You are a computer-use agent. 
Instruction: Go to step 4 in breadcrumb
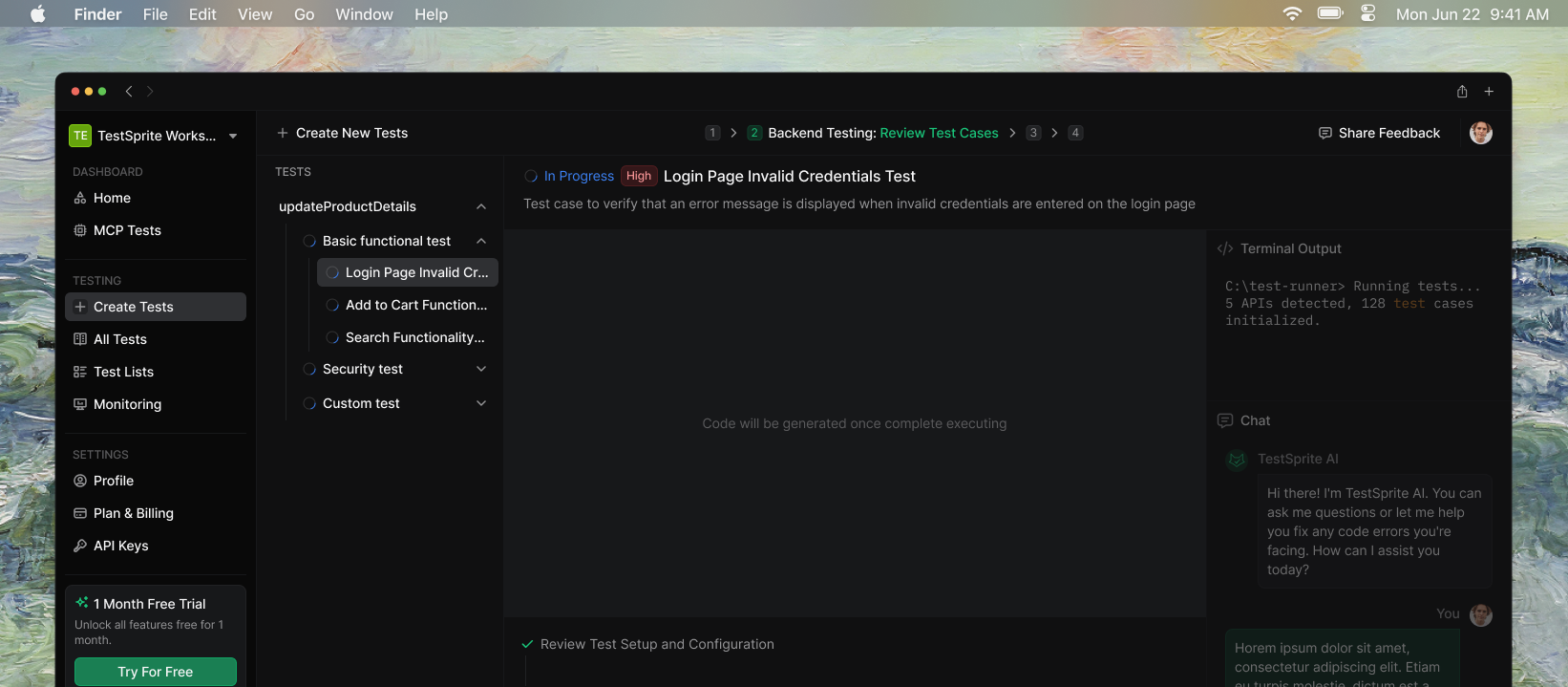pos(1075,133)
